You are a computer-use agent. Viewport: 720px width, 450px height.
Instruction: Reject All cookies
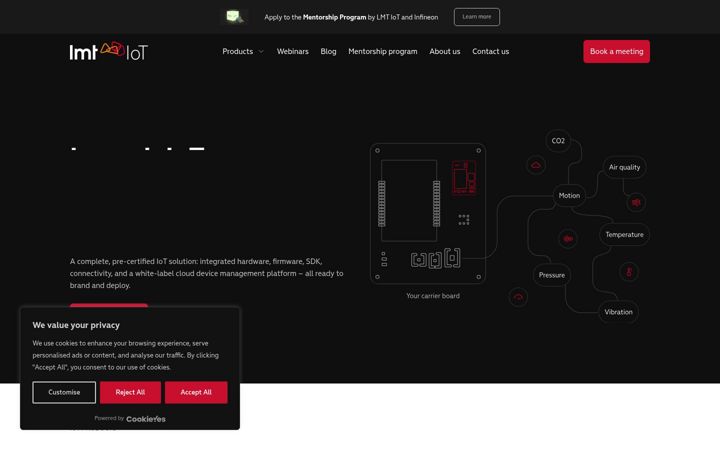pos(130,393)
